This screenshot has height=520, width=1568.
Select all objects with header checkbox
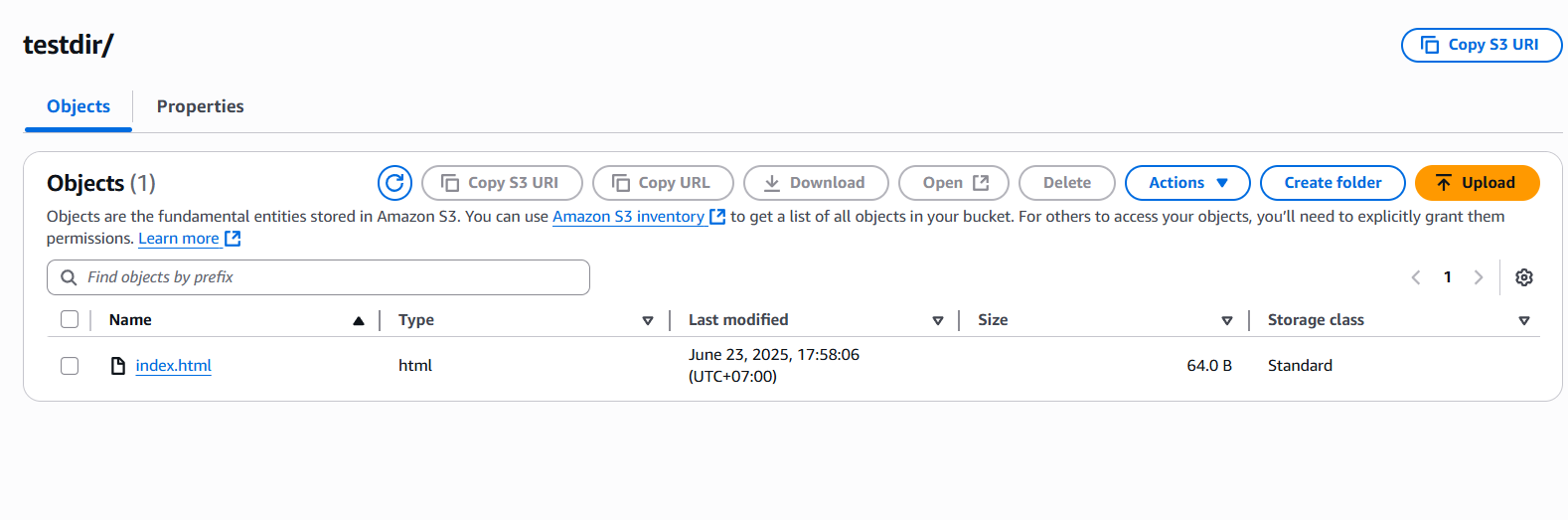click(x=70, y=319)
